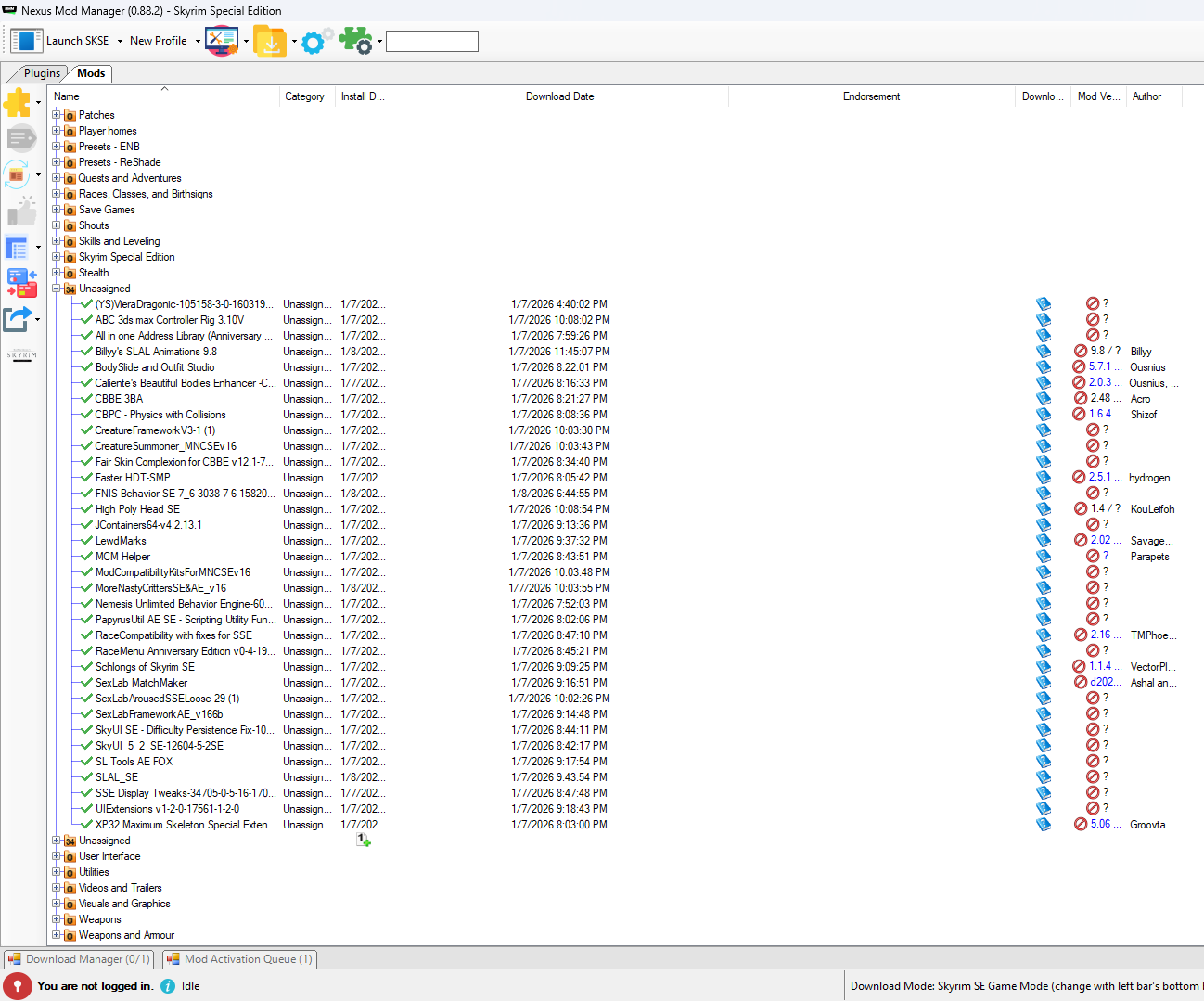The image size is (1204, 1001).
Task: Click the blue book icon for CBBE 3BA
Action: click(1044, 399)
